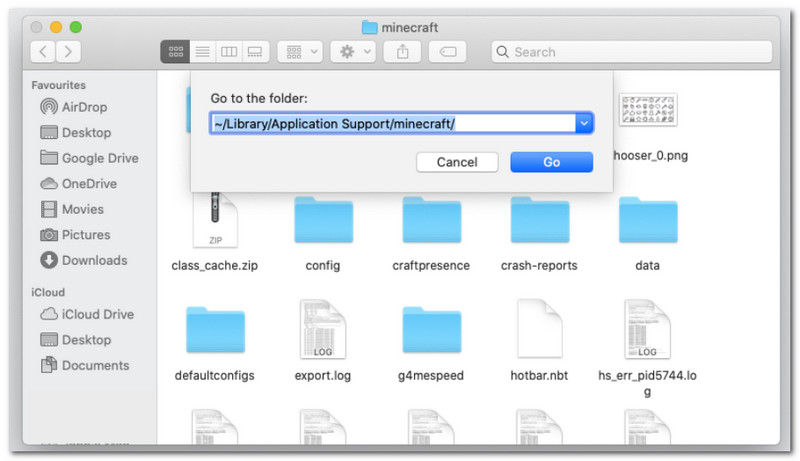Select the class_cache.zip file icon
The image size is (800, 461).
(215, 220)
